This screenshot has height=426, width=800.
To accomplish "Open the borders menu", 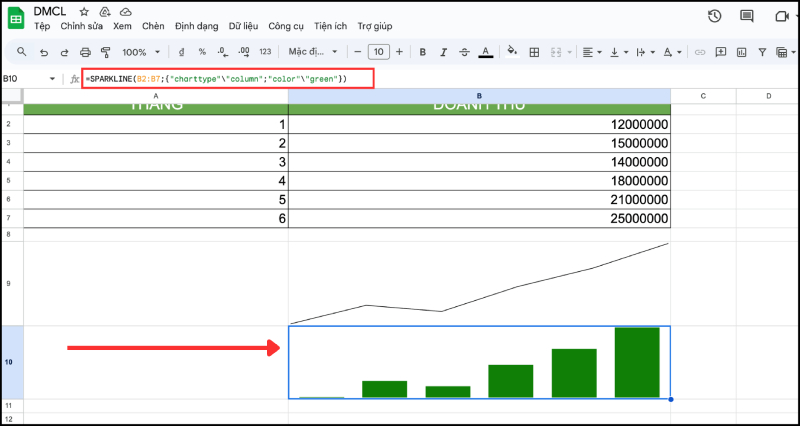I will coord(534,52).
